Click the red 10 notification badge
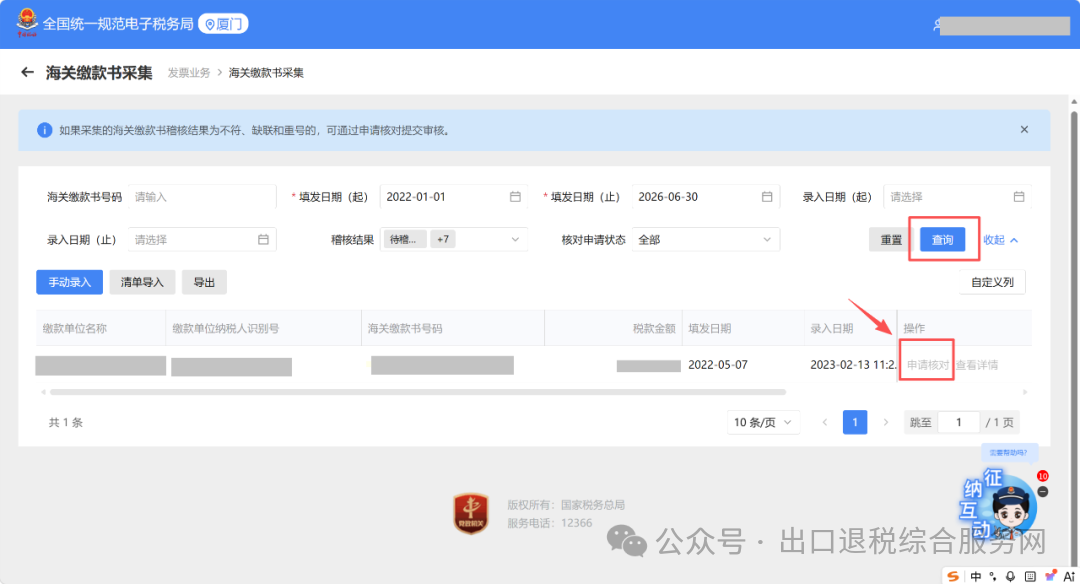The height and width of the screenshot is (584, 1080). [1043, 476]
